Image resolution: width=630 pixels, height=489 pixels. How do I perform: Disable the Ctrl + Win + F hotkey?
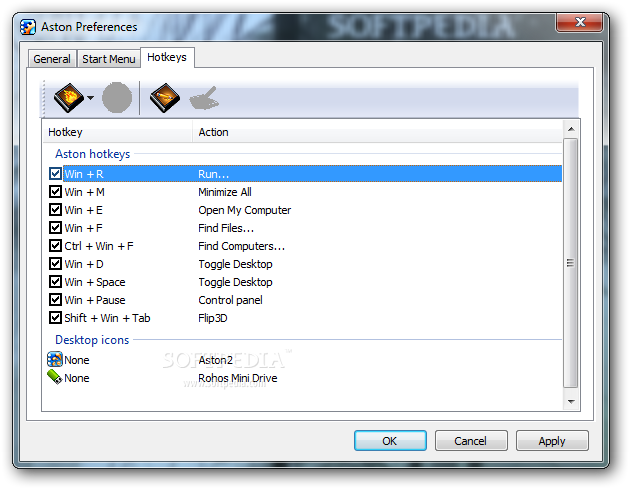point(55,246)
